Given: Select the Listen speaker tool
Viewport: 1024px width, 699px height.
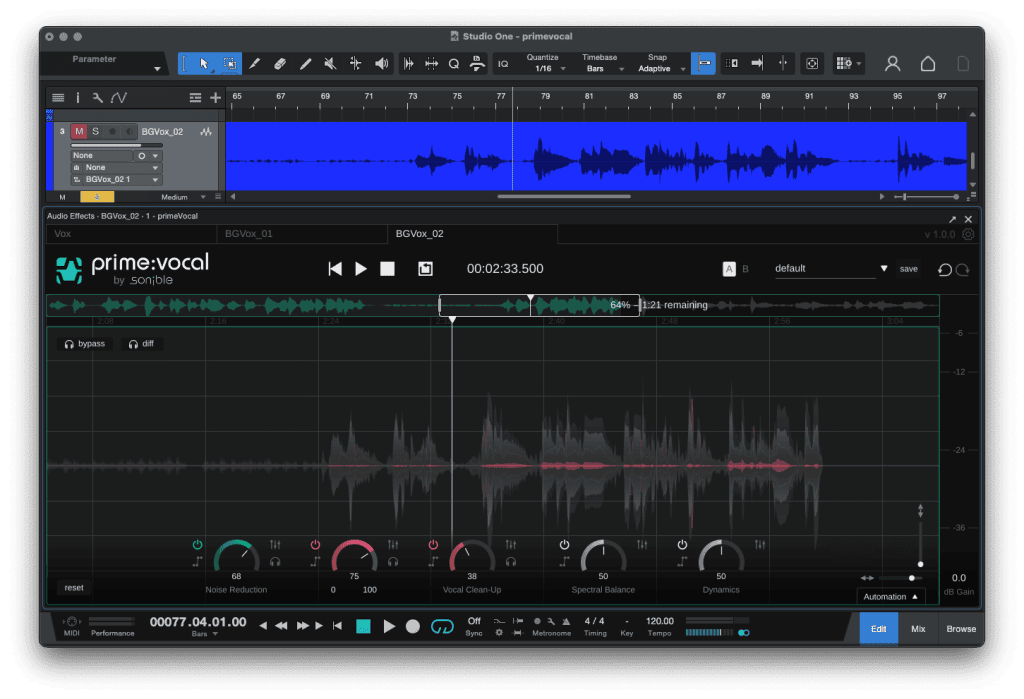Looking at the screenshot, I should (x=381, y=63).
